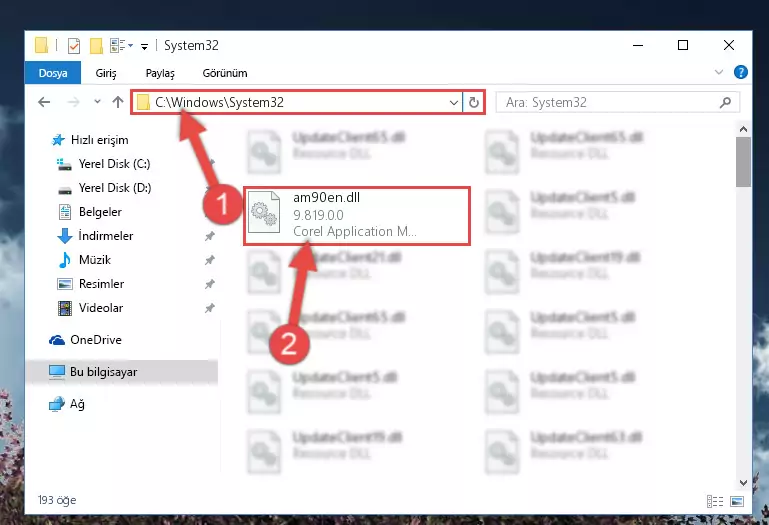769x525 pixels.
Task: Click the address bar path C:\Windows\System32
Action: (219, 102)
